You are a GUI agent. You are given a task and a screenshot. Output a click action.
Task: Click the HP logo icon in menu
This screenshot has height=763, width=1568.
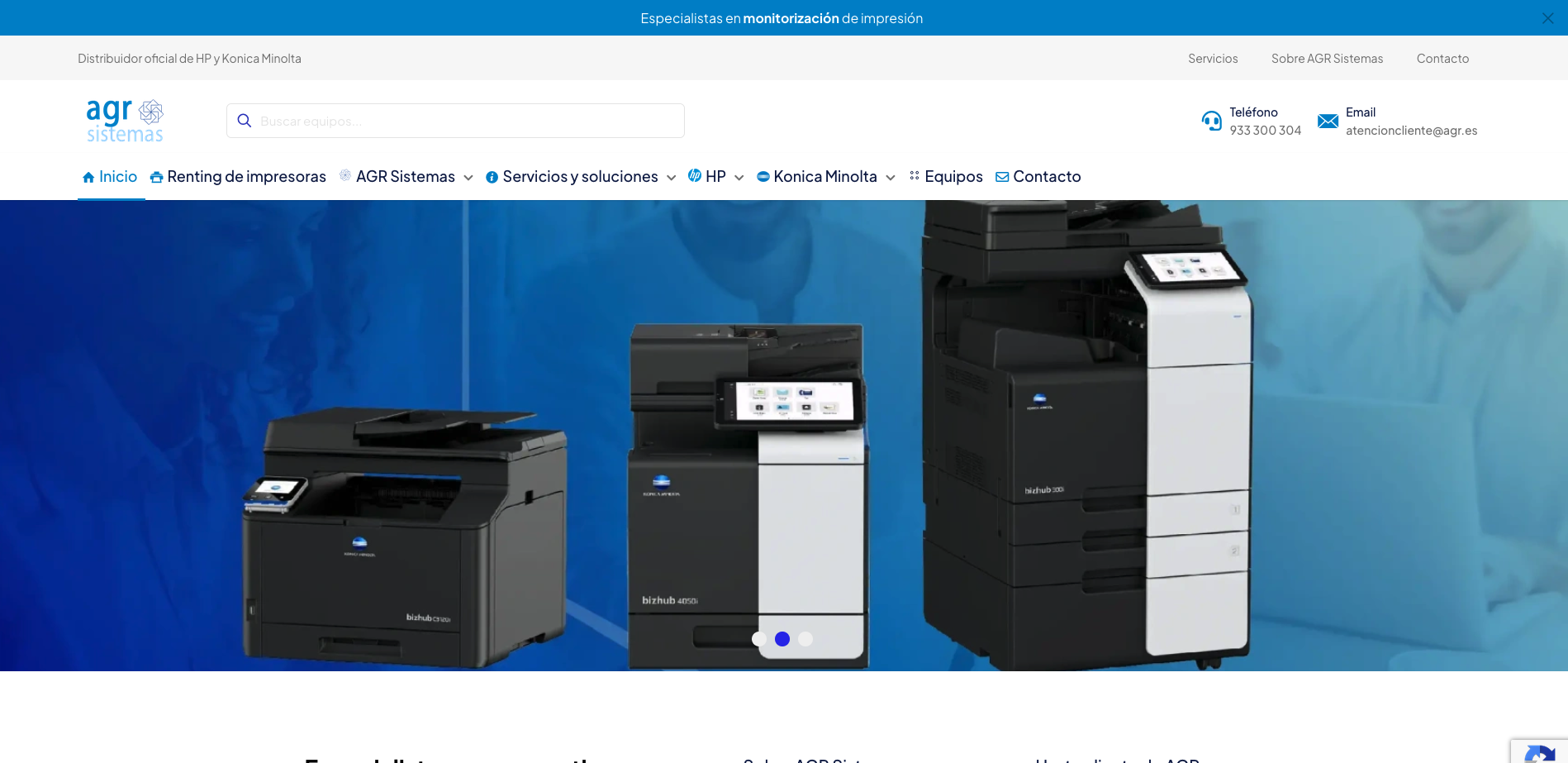(695, 175)
